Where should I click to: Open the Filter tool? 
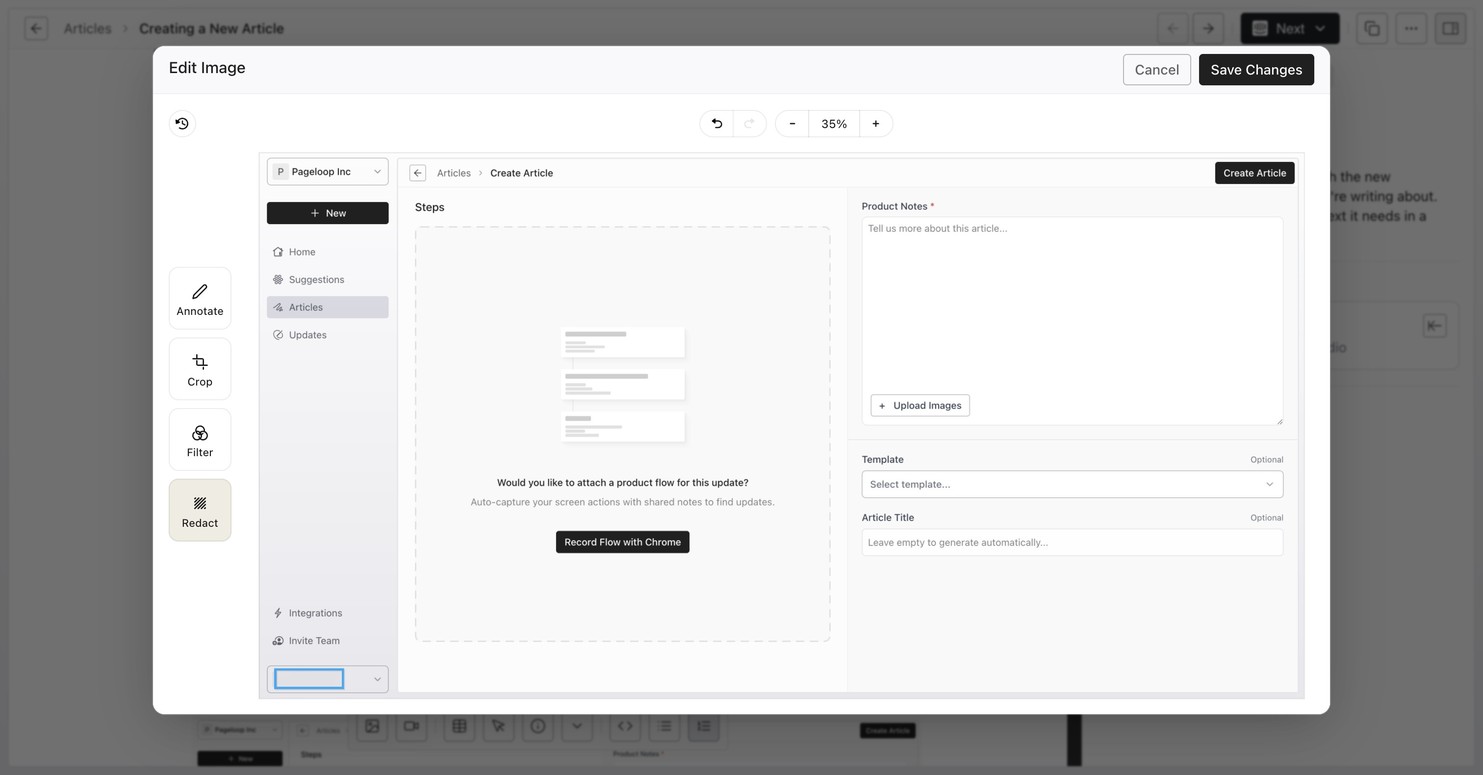click(x=200, y=440)
